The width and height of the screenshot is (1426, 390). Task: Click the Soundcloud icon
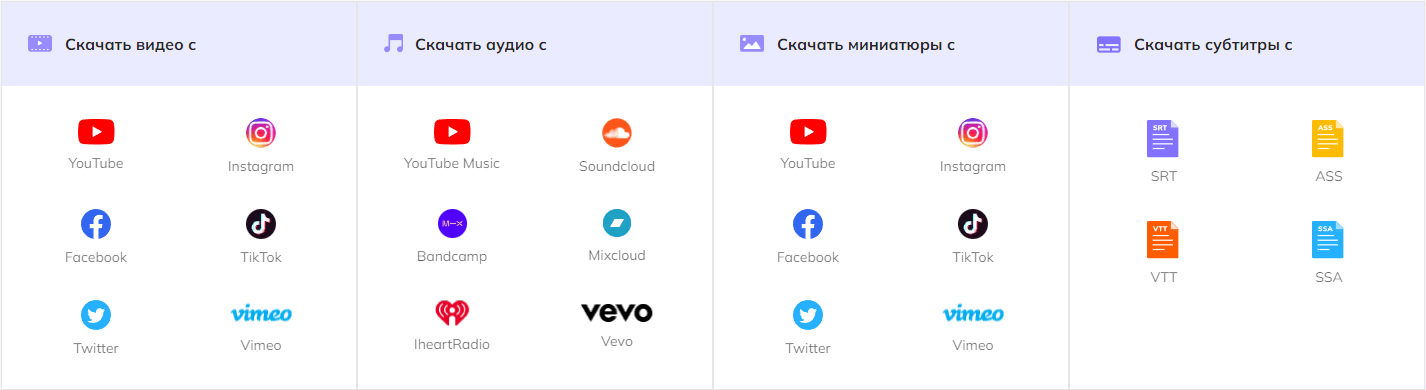click(x=617, y=132)
